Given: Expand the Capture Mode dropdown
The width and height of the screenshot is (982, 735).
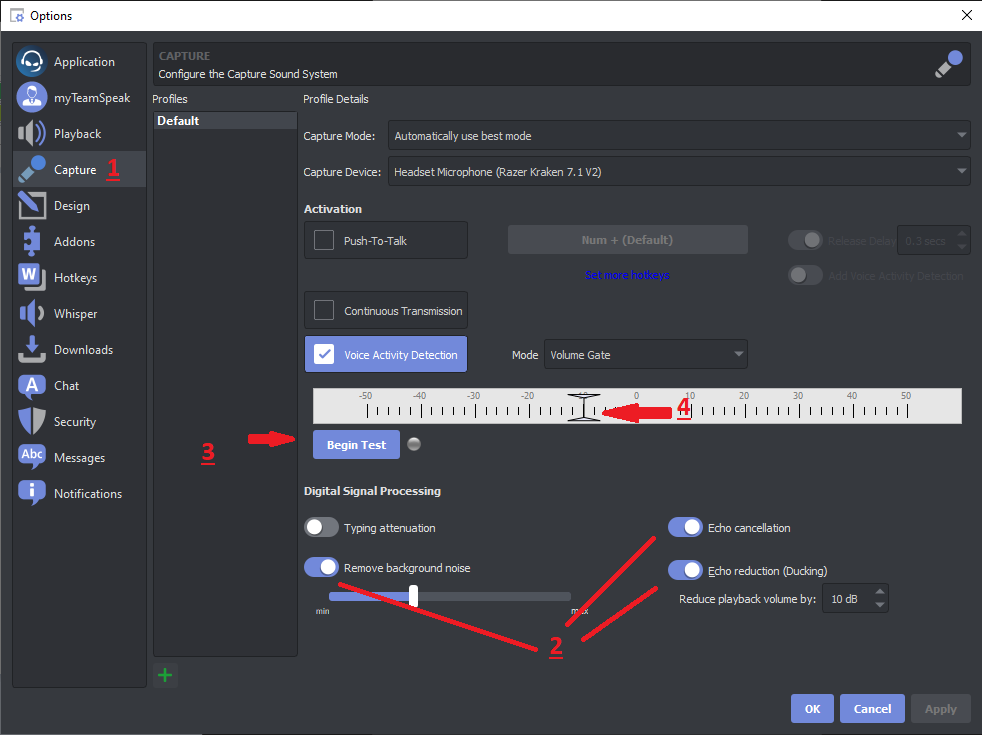Looking at the screenshot, I should 679,136.
